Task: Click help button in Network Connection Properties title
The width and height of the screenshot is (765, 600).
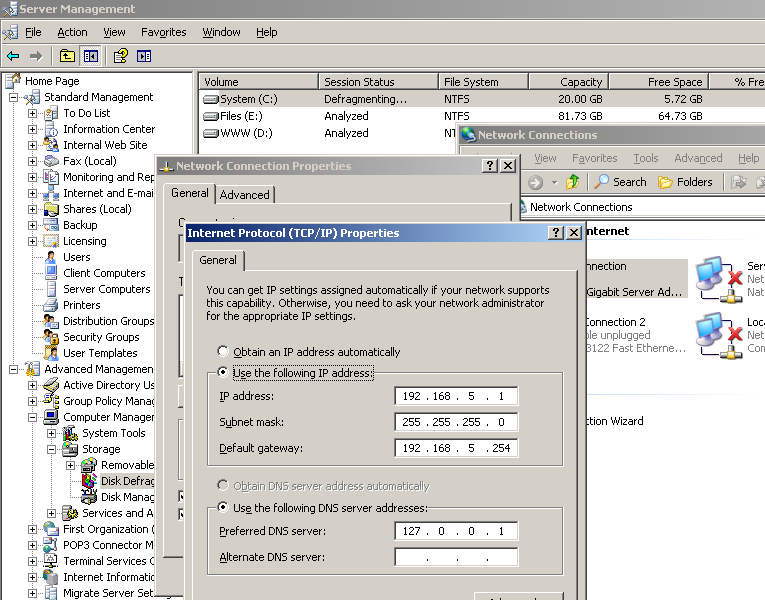Action: (x=490, y=166)
